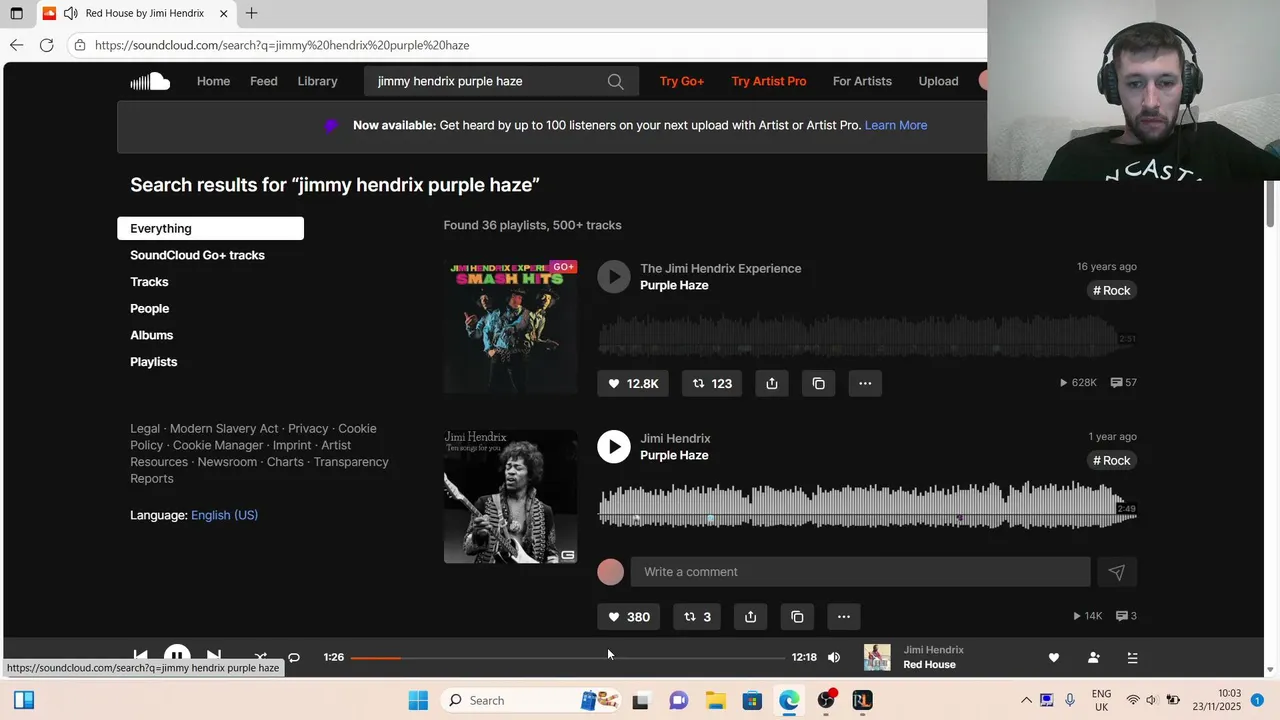Share the Smash Hits Purple Haze track
The image size is (1280, 720).
(772, 383)
